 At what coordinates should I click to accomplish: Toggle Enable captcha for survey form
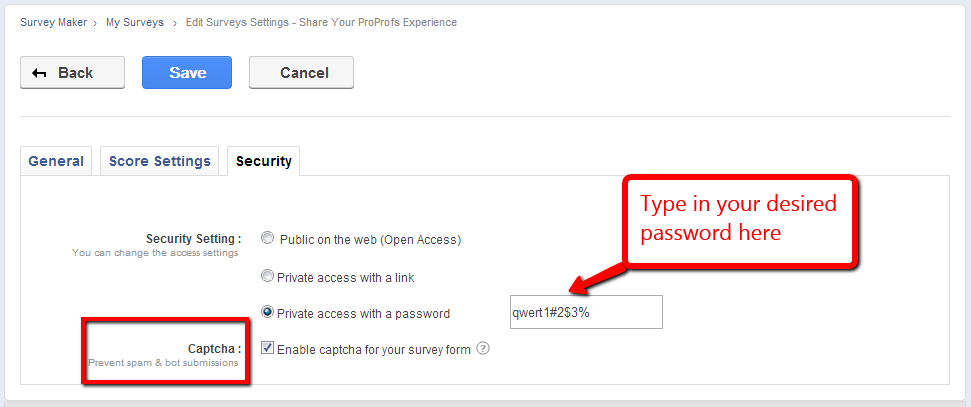[x=267, y=349]
